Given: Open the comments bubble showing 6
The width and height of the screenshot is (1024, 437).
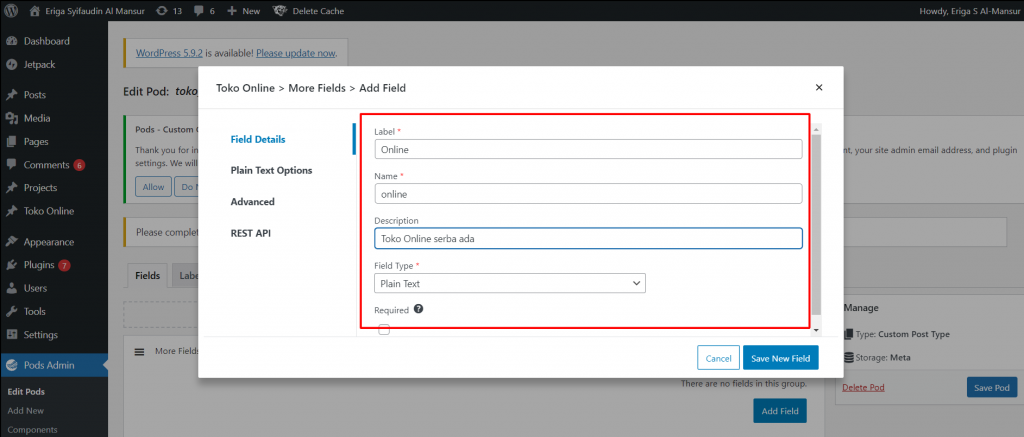Looking at the screenshot, I should click(204, 10).
